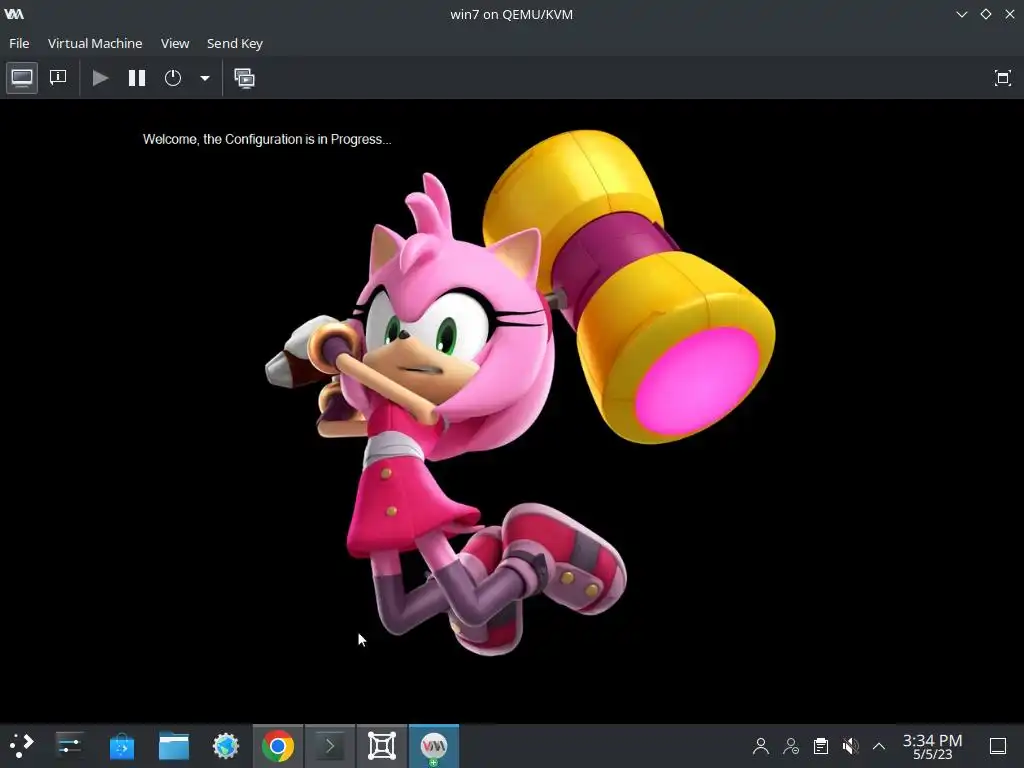Image resolution: width=1024 pixels, height=768 pixels.
Task: Open the File menu
Action: tap(19, 43)
